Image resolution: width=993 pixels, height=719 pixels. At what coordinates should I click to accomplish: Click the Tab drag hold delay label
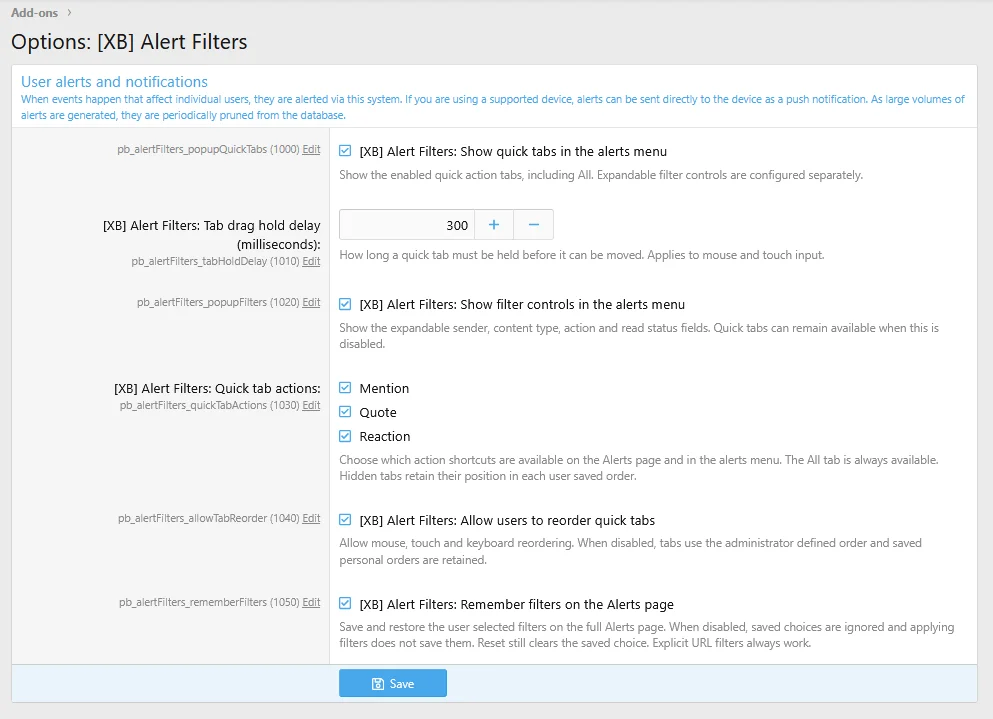pos(212,234)
